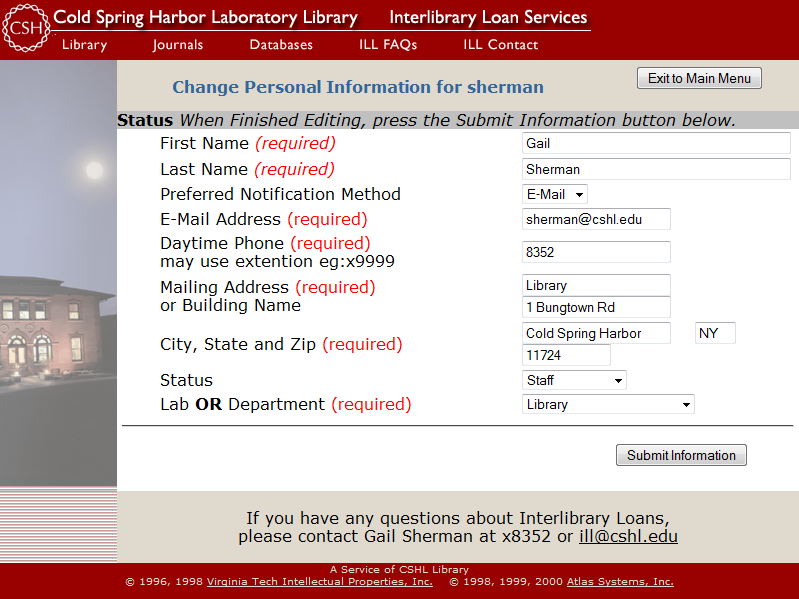This screenshot has width=799, height=599.
Task: Open the Status dropdown showing Staff
Action: (574, 380)
